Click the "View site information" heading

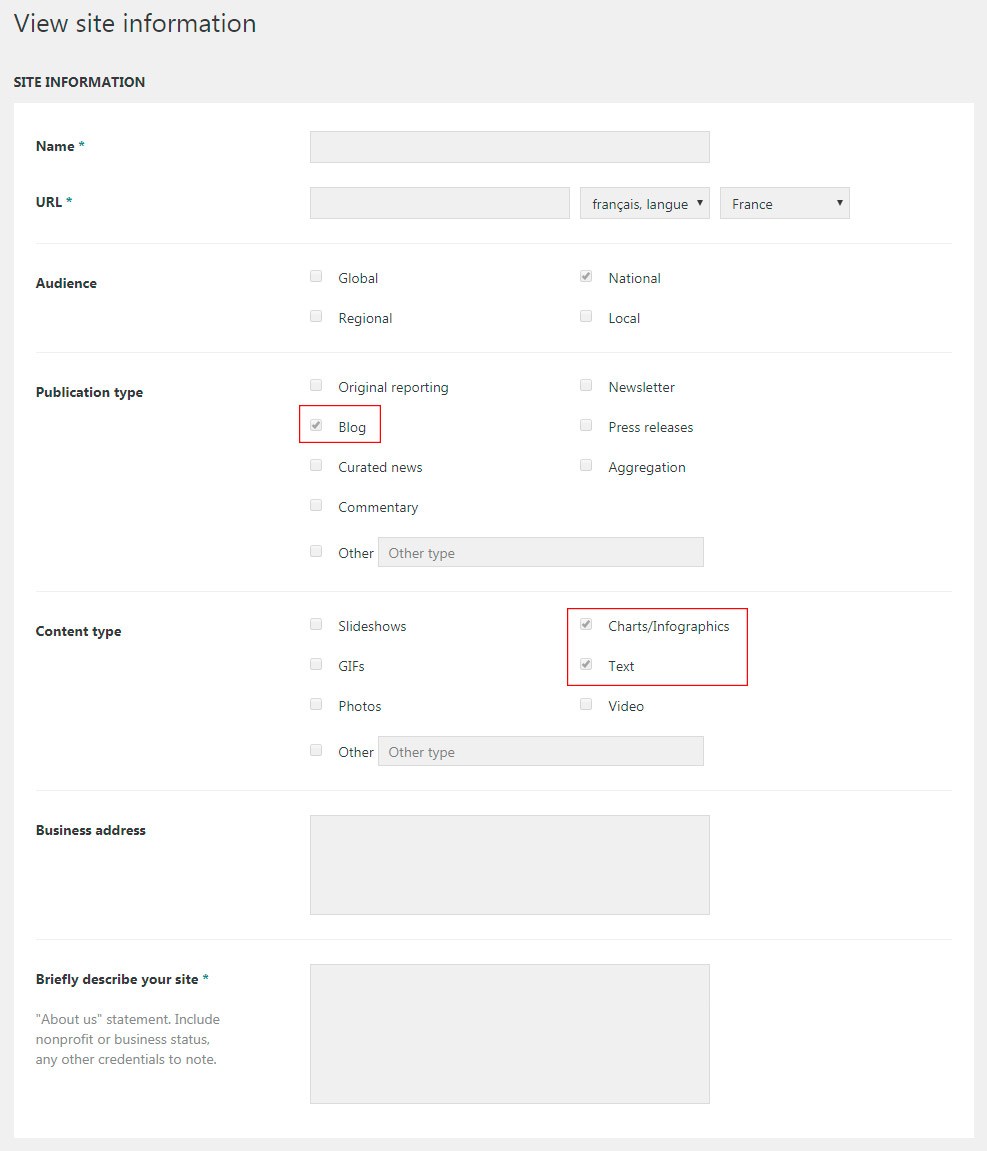coord(135,23)
